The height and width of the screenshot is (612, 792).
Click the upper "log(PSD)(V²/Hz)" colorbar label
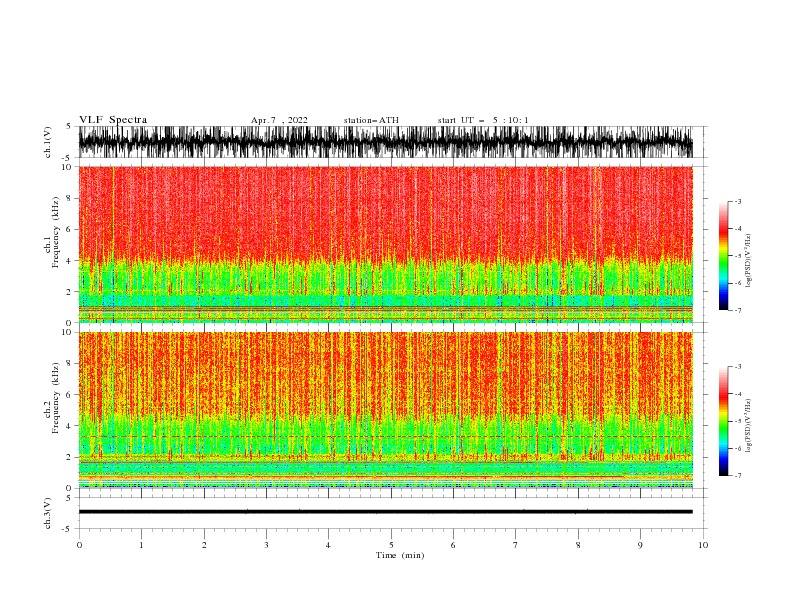(x=749, y=260)
